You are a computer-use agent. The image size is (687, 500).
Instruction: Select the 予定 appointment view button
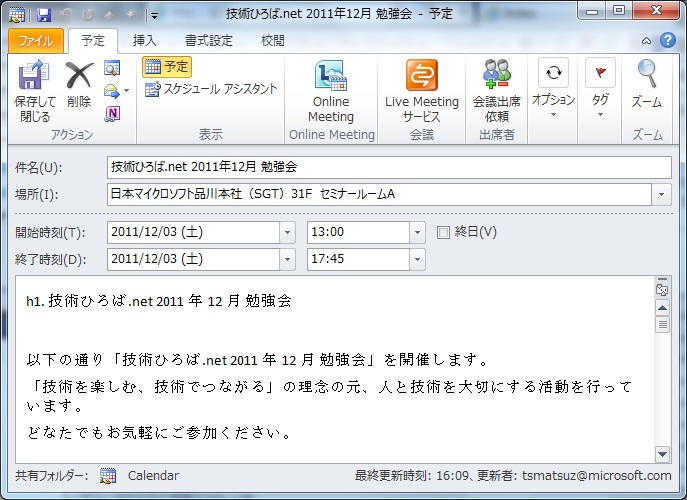click(167, 67)
